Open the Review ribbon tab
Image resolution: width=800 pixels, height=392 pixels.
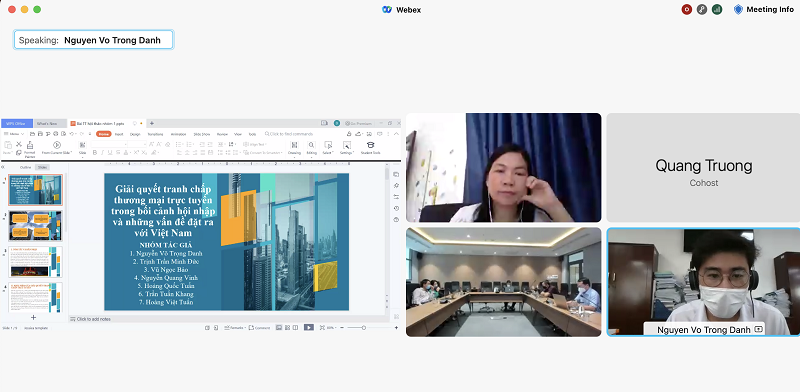pyautogui.click(x=222, y=134)
